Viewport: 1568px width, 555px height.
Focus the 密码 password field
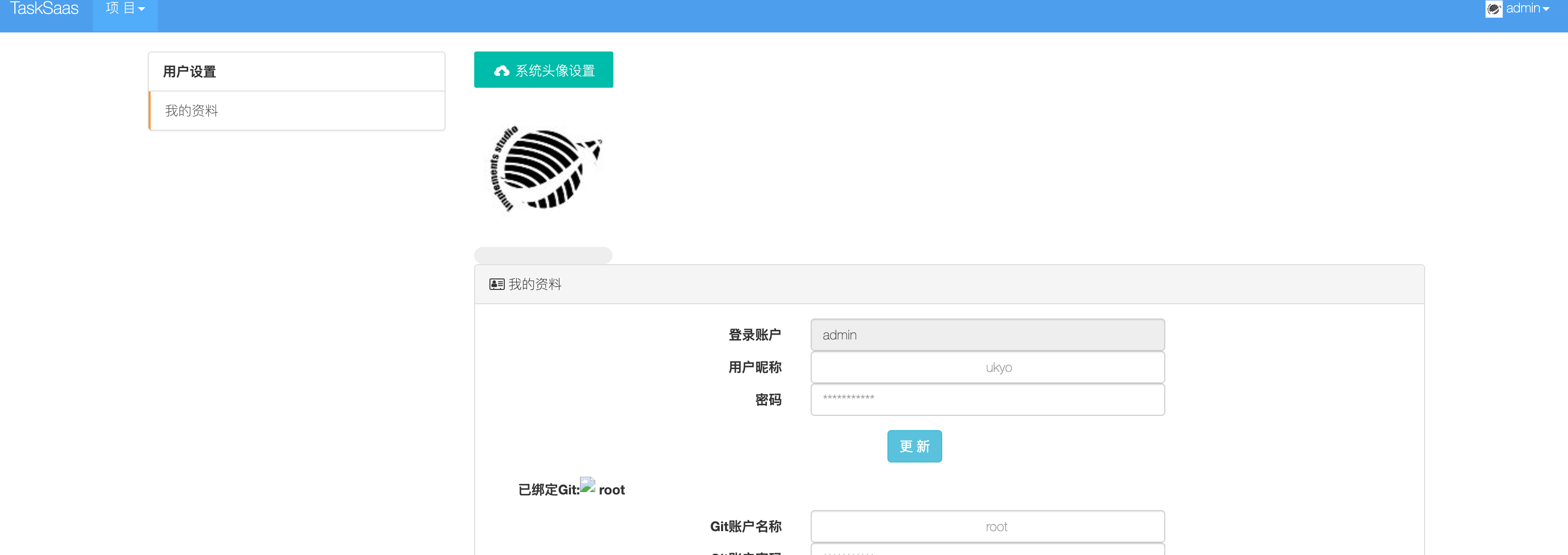(x=987, y=400)
